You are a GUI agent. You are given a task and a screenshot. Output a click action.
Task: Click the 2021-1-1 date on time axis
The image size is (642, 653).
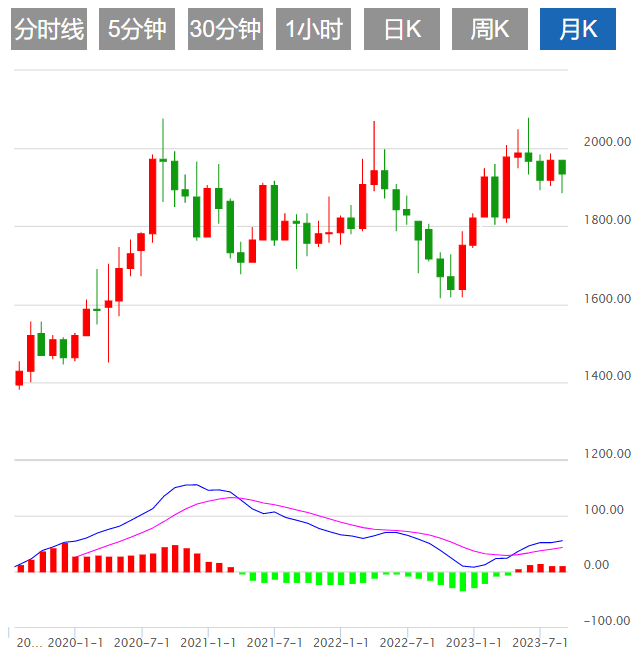click(209, 641)
